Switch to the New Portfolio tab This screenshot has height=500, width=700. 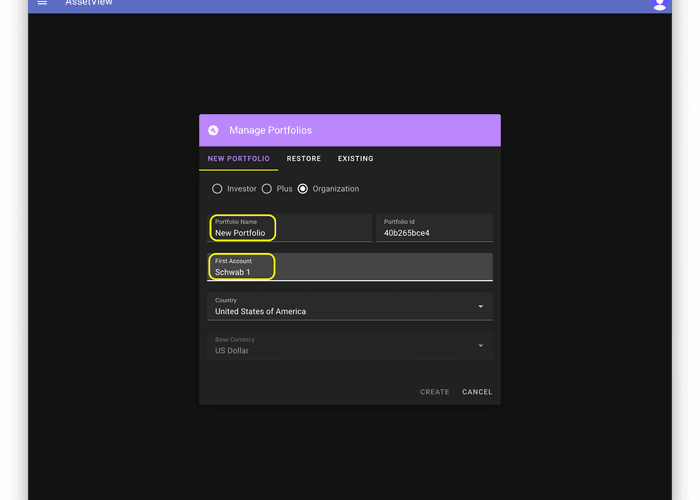tap(238, 159)
